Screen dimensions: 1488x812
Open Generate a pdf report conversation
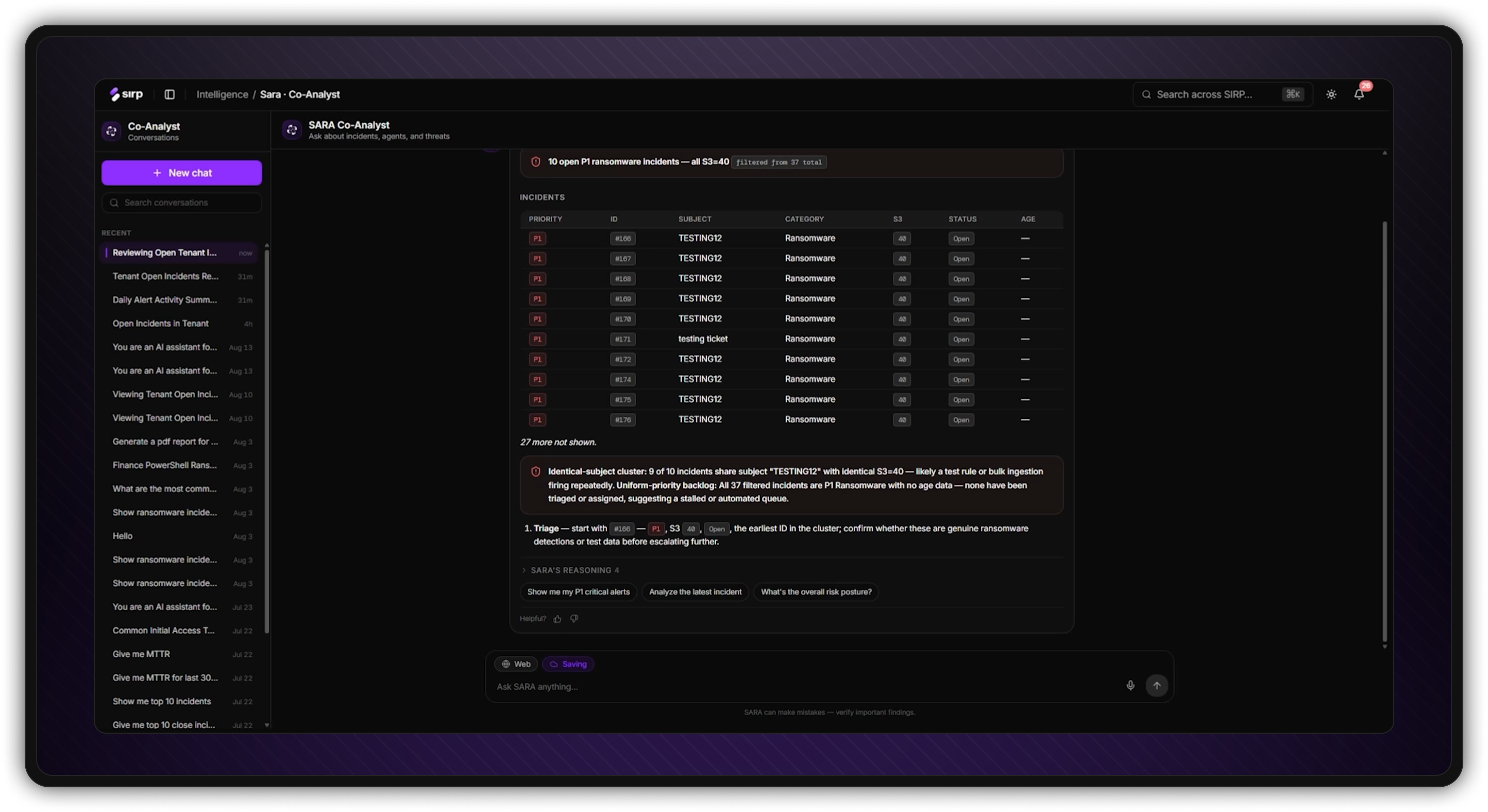coord(179,442)
